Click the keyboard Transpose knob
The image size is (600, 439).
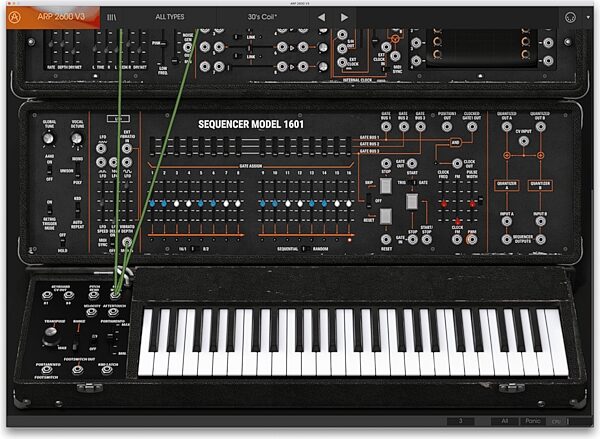click(51, 334)
